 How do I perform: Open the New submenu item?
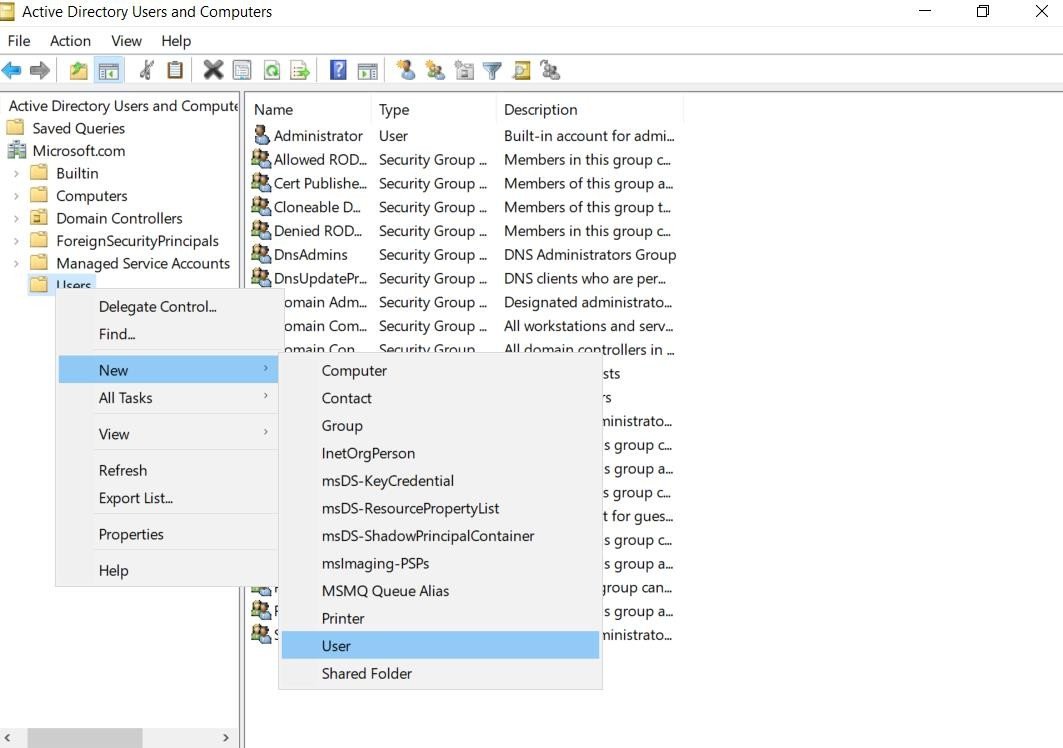pos(167,370)
